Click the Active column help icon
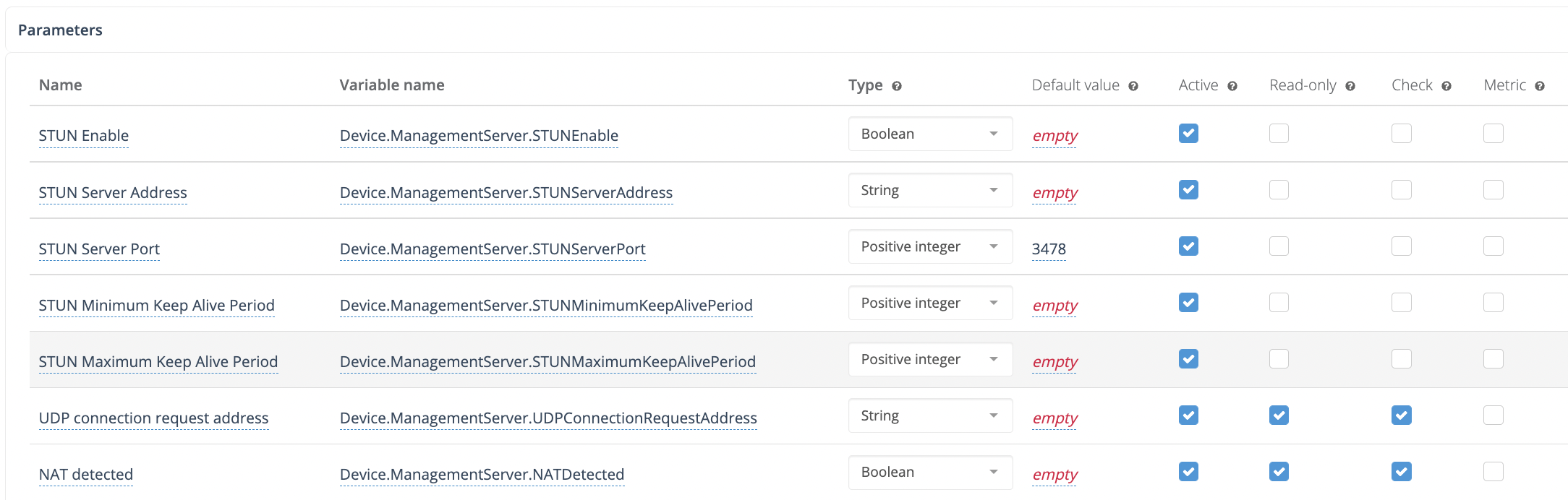 pyautogui.click(x=1232, y=85)
